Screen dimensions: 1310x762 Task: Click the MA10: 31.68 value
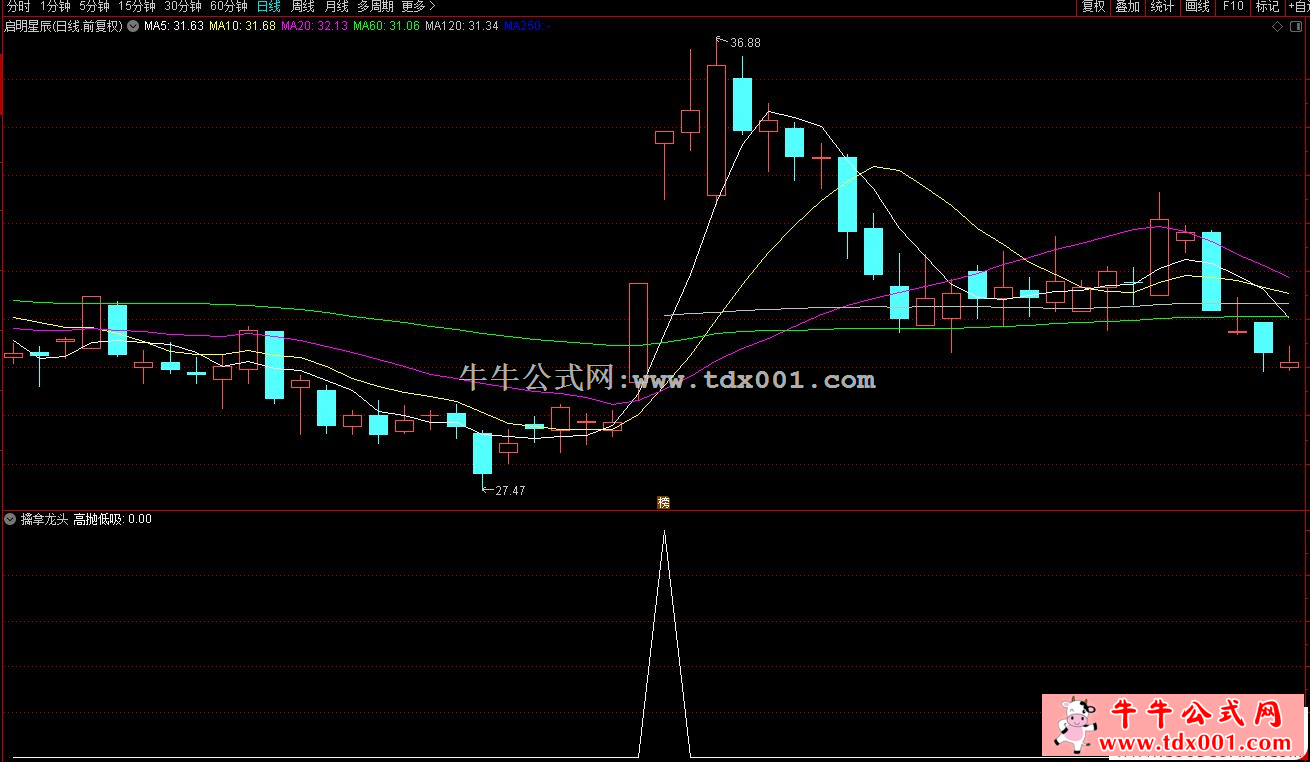click(x=241, y=26)
